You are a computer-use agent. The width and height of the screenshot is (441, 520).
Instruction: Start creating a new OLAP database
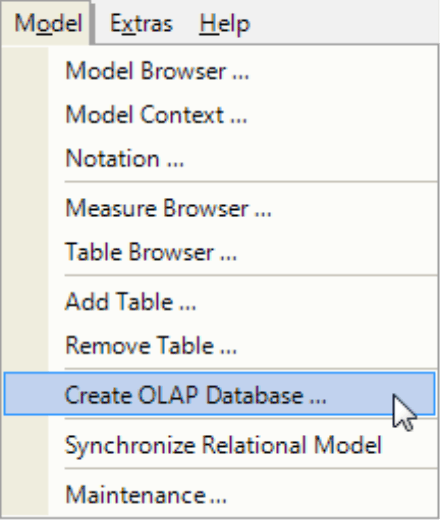219,394
